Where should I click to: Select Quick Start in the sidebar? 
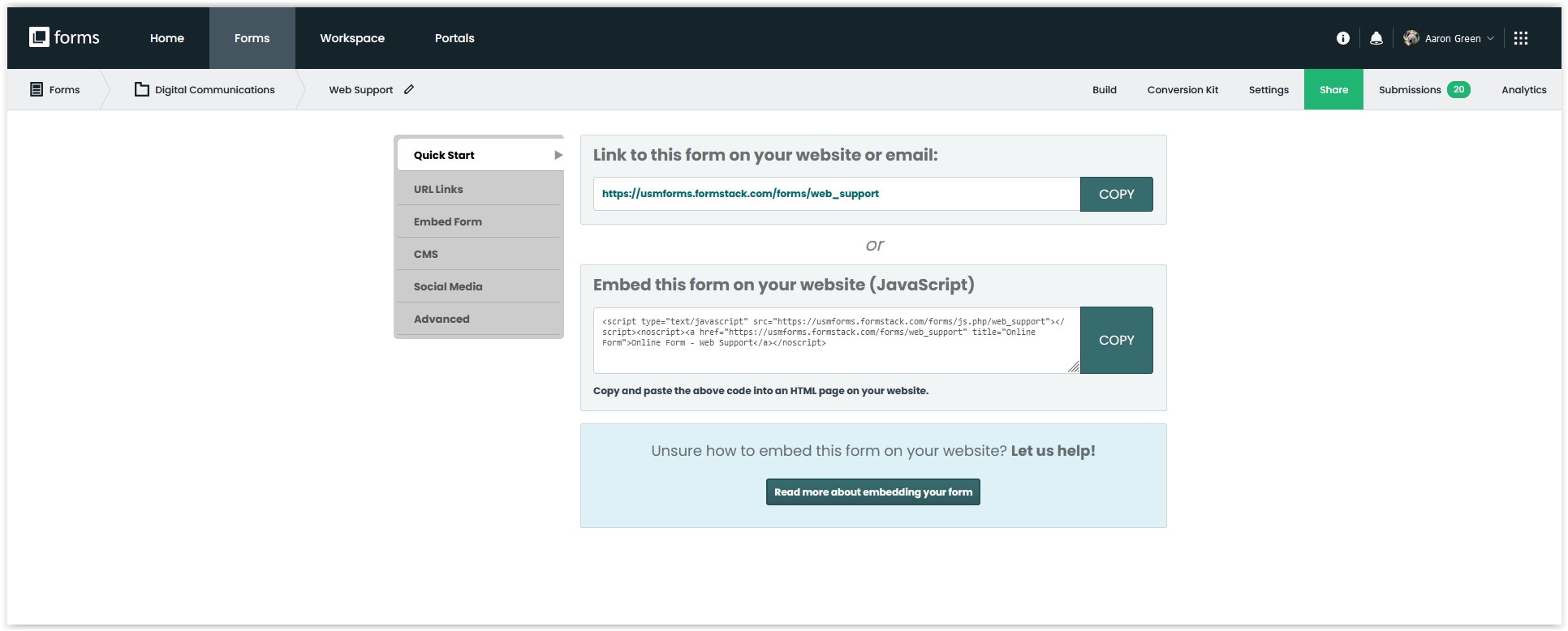tap(480, 155)
